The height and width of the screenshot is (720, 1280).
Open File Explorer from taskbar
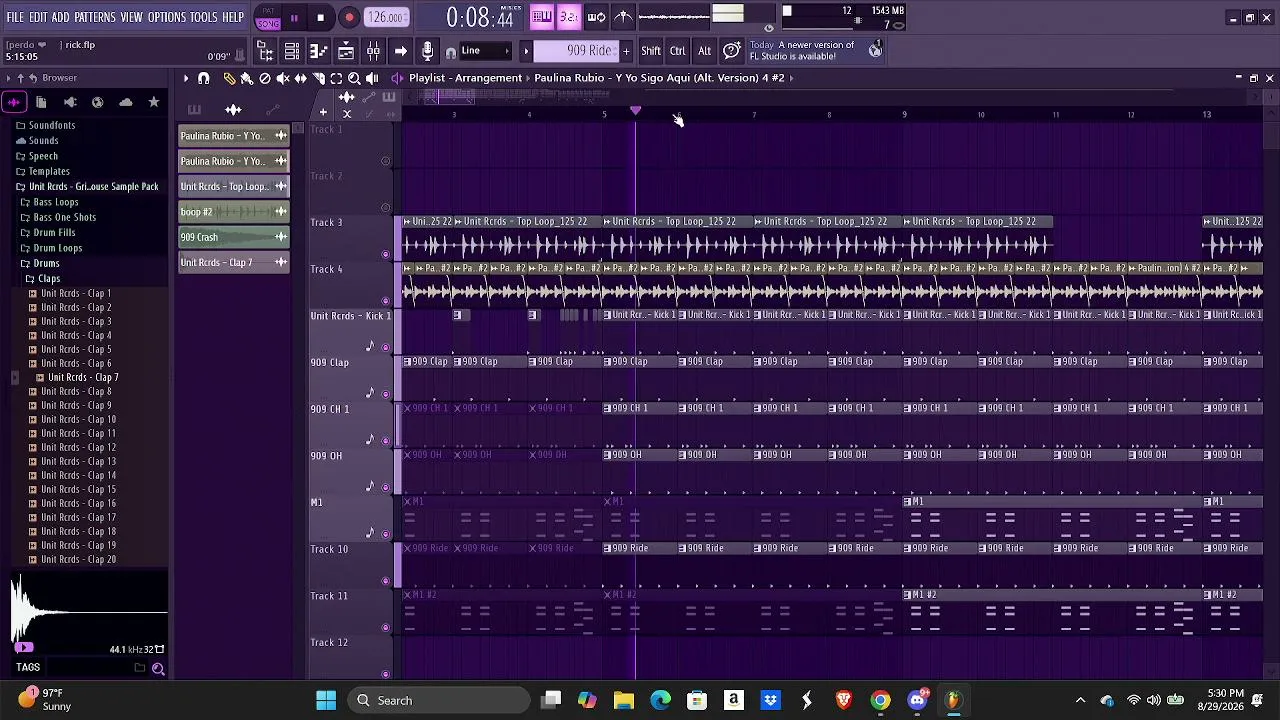[624, 700]
